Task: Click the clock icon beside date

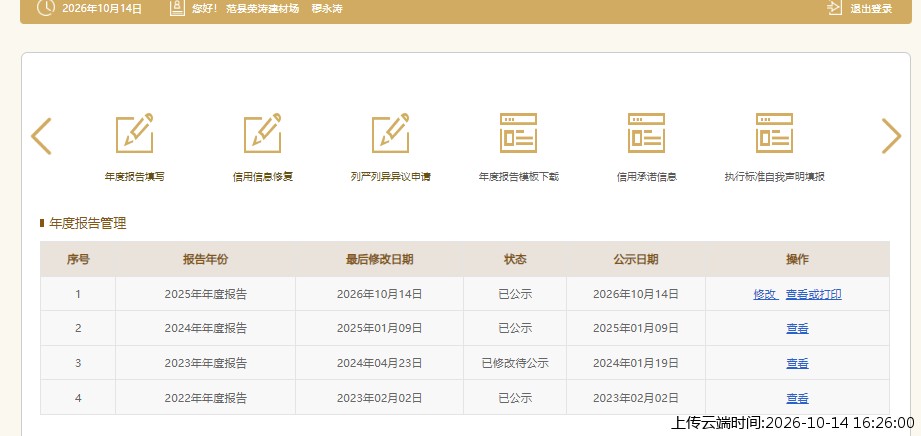Action: tap(45, 8)
